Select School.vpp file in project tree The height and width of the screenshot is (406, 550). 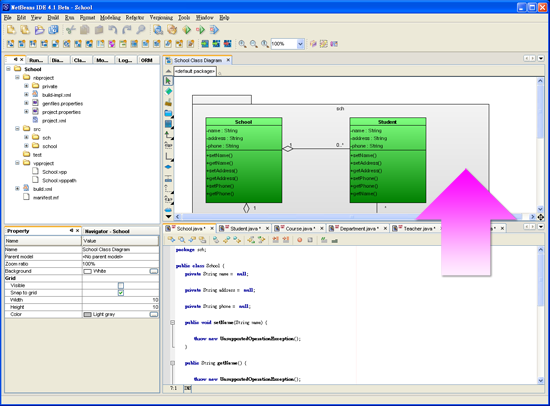pyautogui.click(x=54, y=172)
